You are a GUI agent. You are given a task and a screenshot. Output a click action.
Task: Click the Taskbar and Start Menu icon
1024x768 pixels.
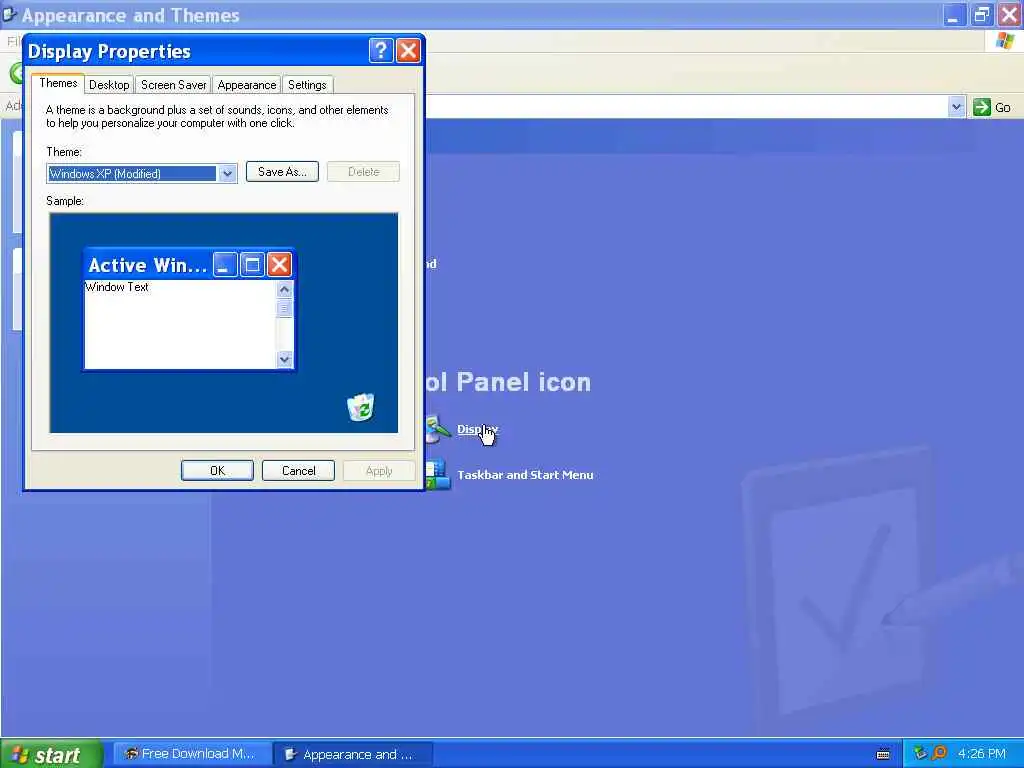pos(437,475)
